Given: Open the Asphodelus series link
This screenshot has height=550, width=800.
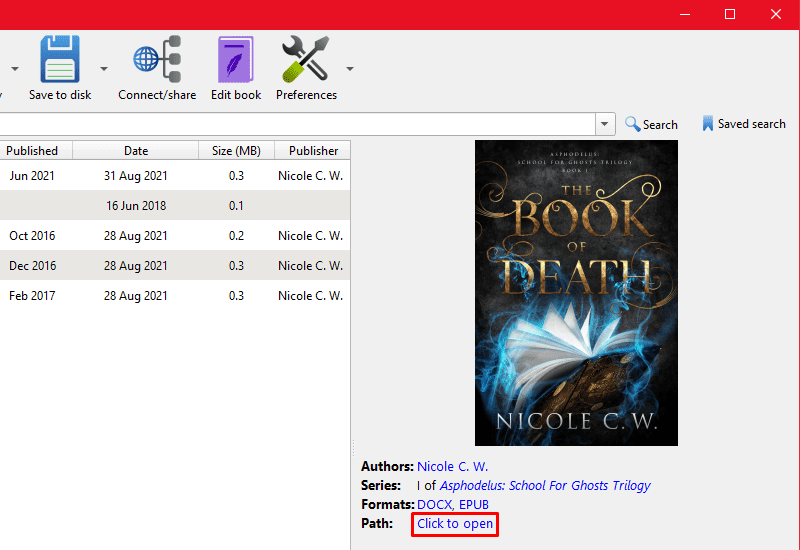Looking at the screenshot, I should pyautogui.click(x=545, y=485).
